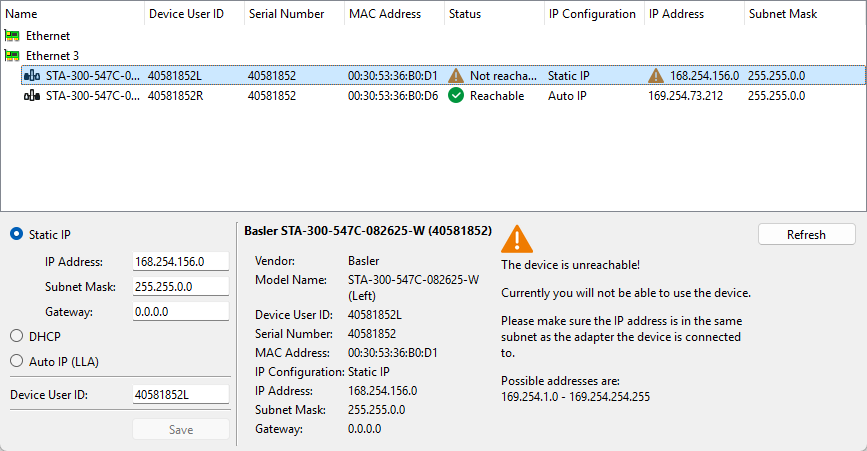867x451 pixels.
Task: Click the Static IP cell in device list
Action: point(568,76)
